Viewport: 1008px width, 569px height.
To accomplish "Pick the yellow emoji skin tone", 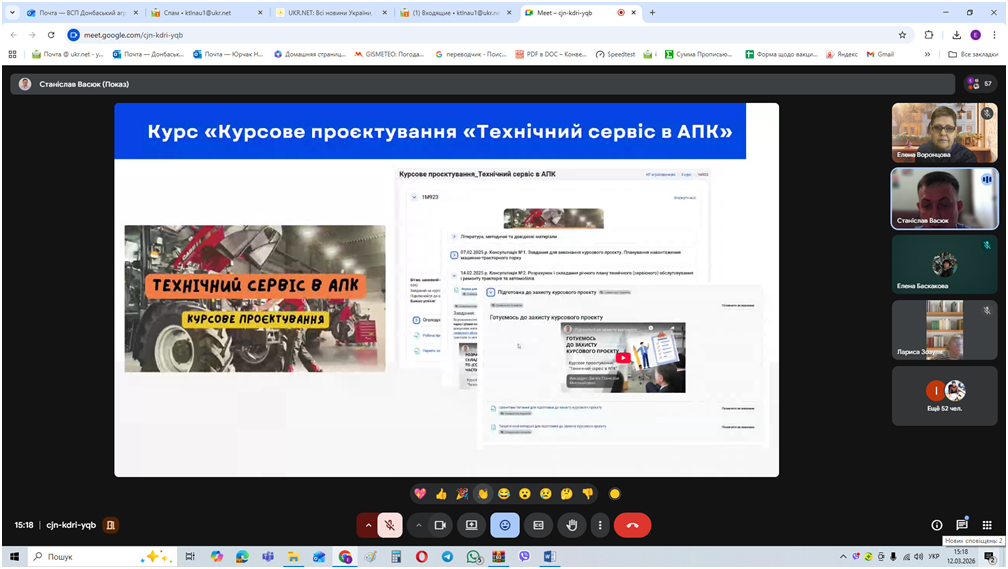I will (x=614, y=494).
